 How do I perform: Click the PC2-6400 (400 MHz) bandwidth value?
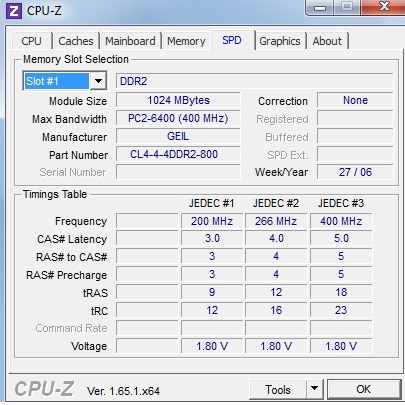click(178, 118)
